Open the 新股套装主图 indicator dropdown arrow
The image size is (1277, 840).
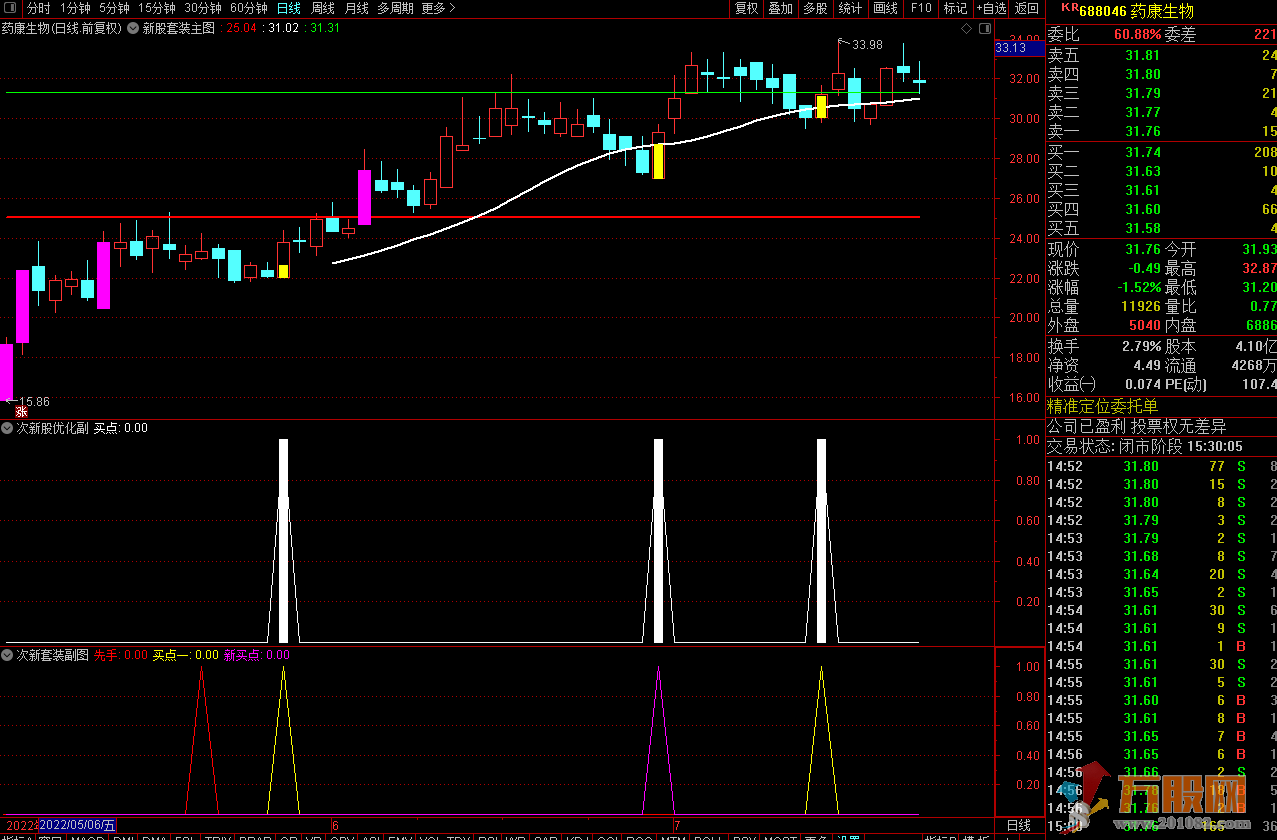[x=133, y=28]
